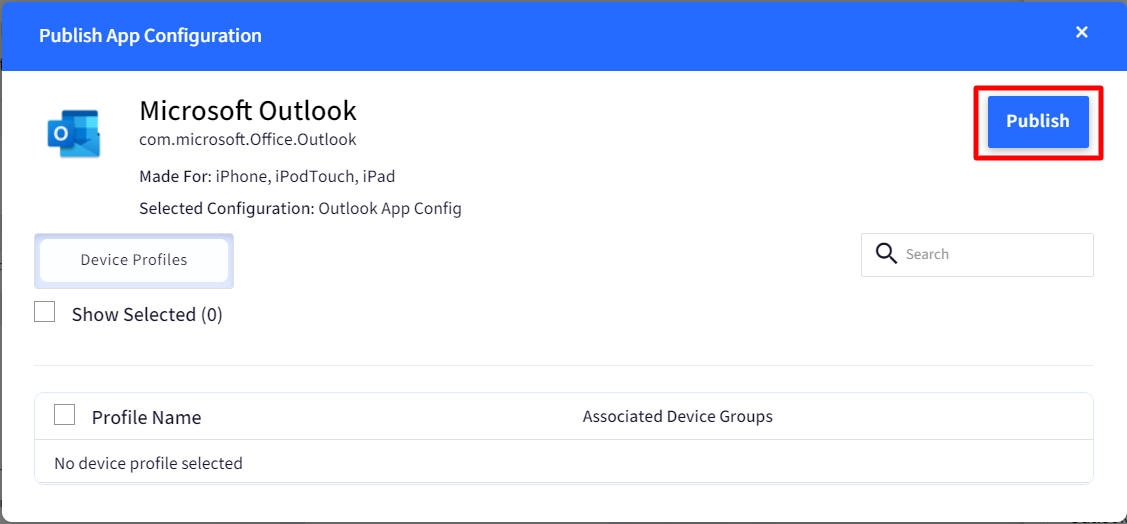This screenshot has width=1127, height=524.
Task: Tick the select-all checkbox beside Profile Name
Action: tap(65, 415)
